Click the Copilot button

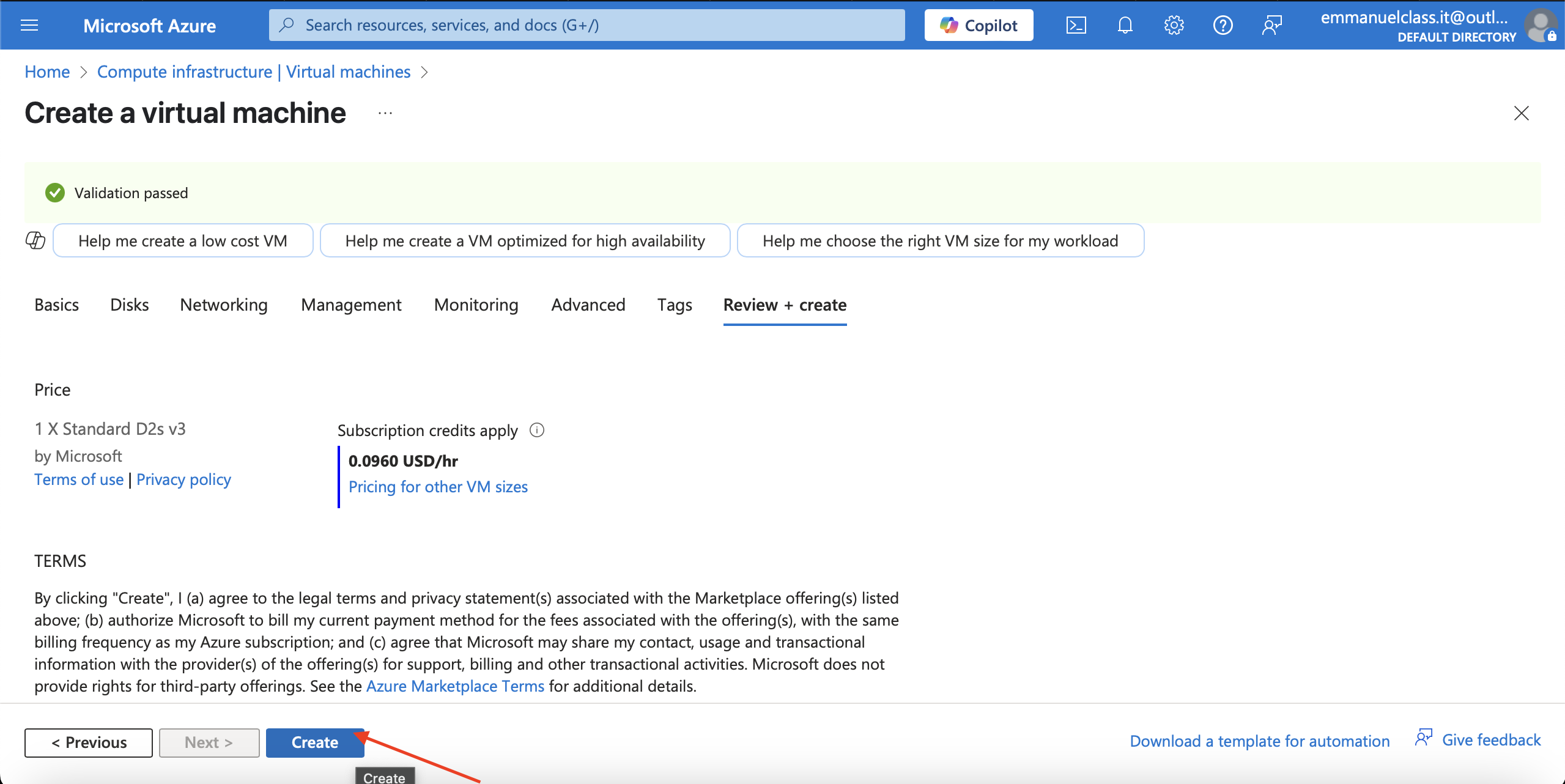click(x=979, y=25)
